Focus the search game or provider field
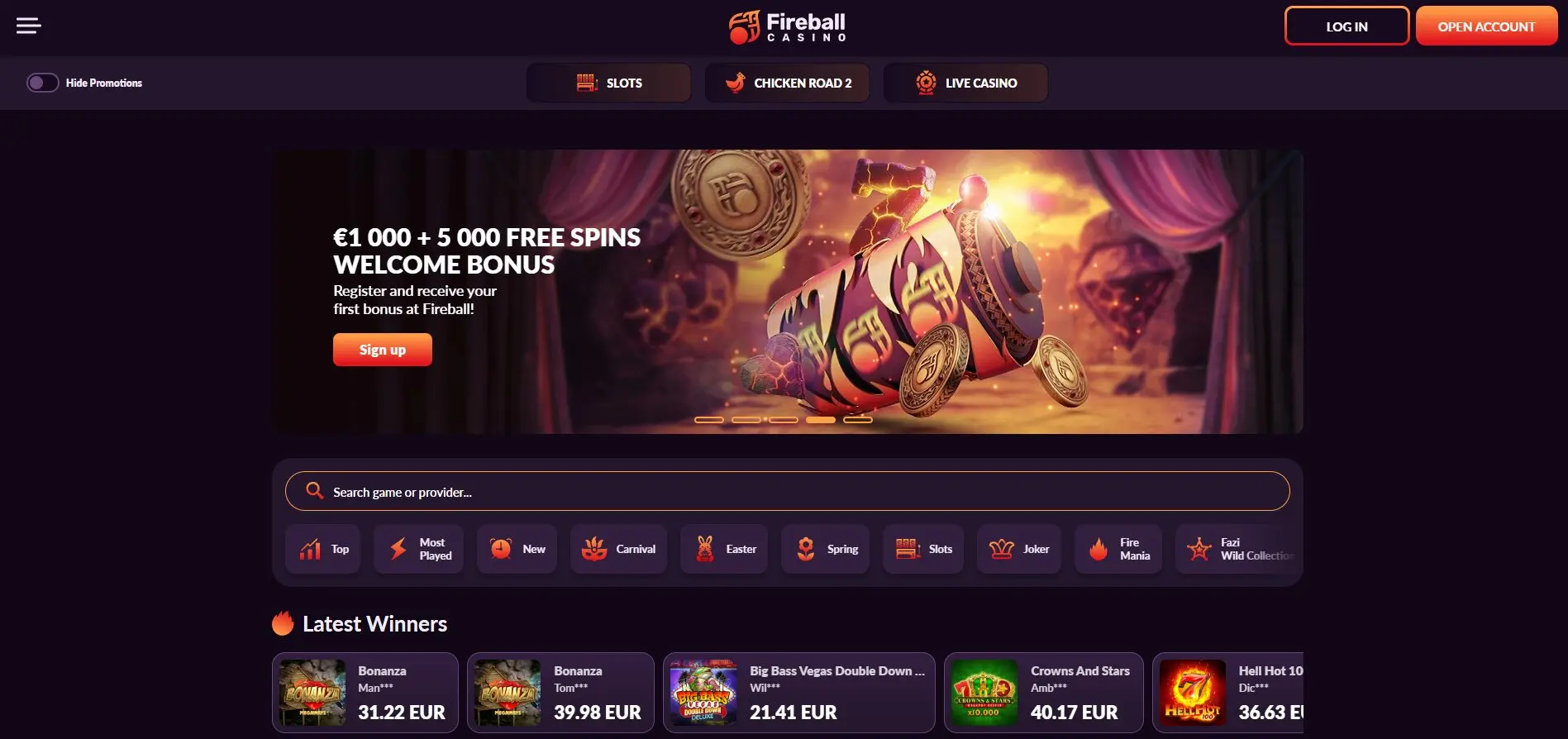The width and height of the screenshot is (1568, 739). [x=787, y=491]
